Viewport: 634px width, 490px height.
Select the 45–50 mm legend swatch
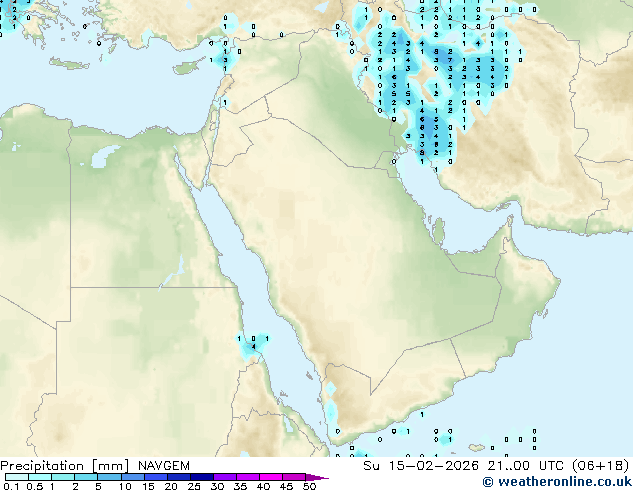pyautogui.click(x=294, y=477)
